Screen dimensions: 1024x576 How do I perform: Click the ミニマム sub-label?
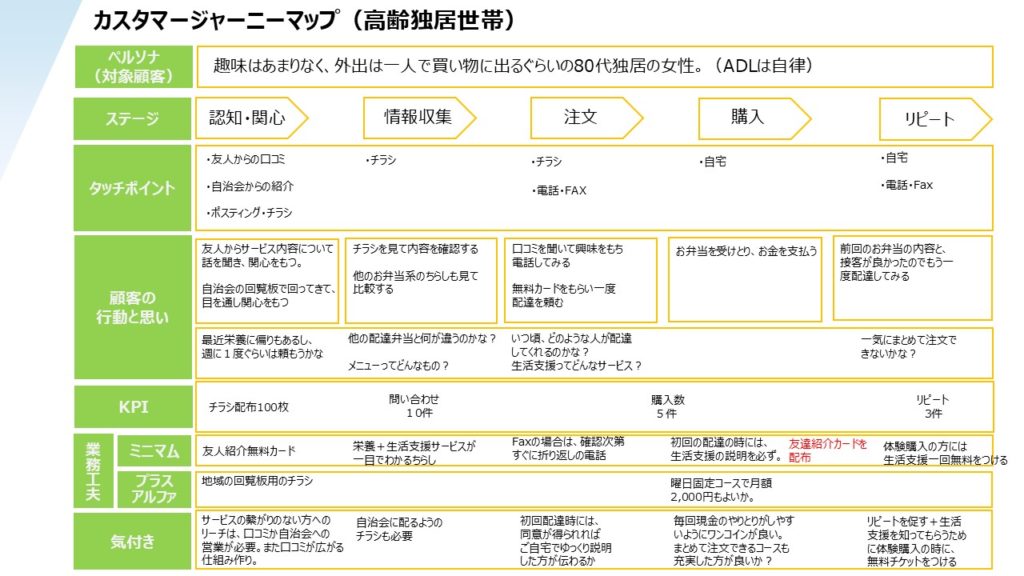point(154,450)
